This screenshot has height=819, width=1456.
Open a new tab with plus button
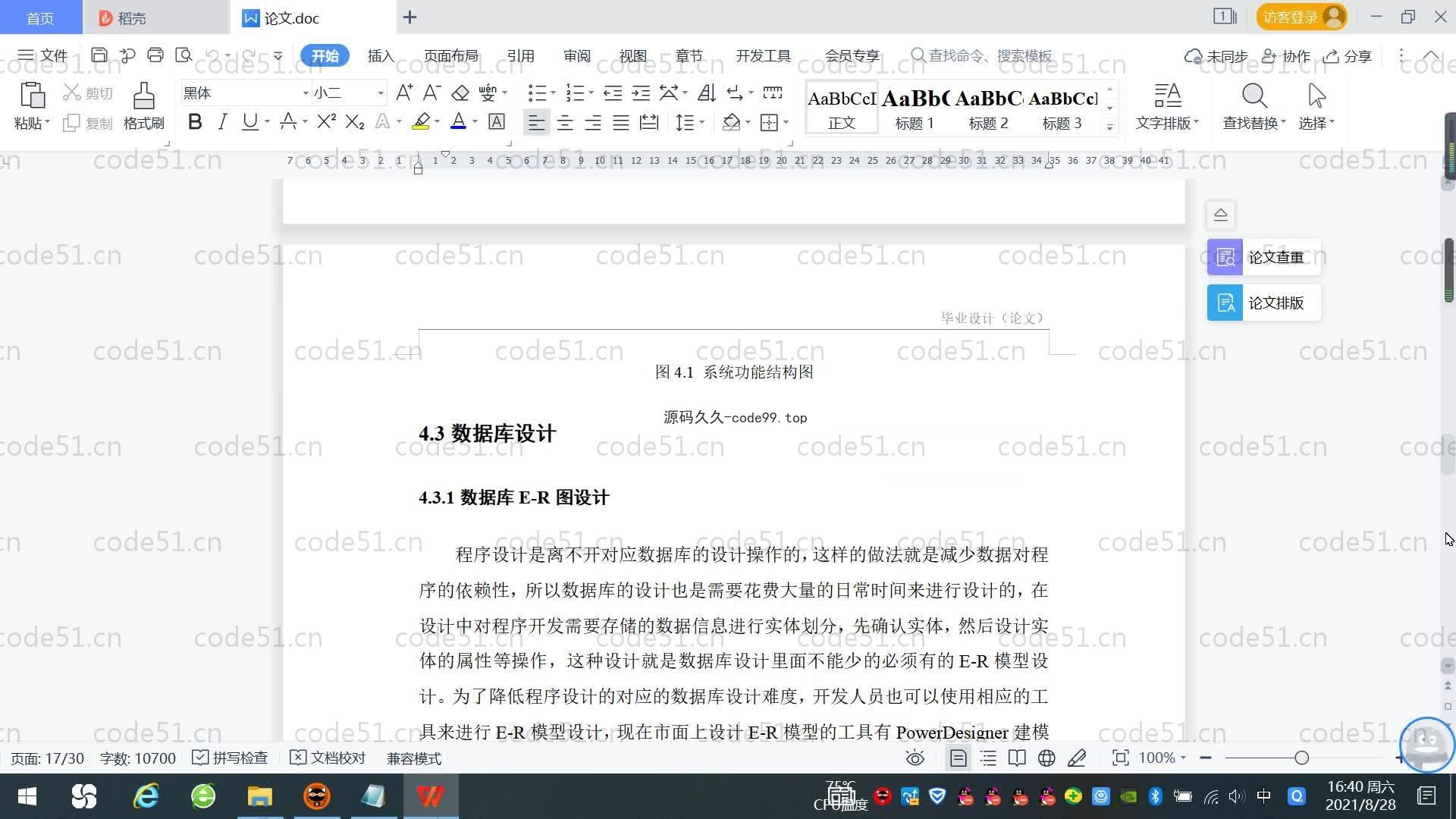click(409, 17)
